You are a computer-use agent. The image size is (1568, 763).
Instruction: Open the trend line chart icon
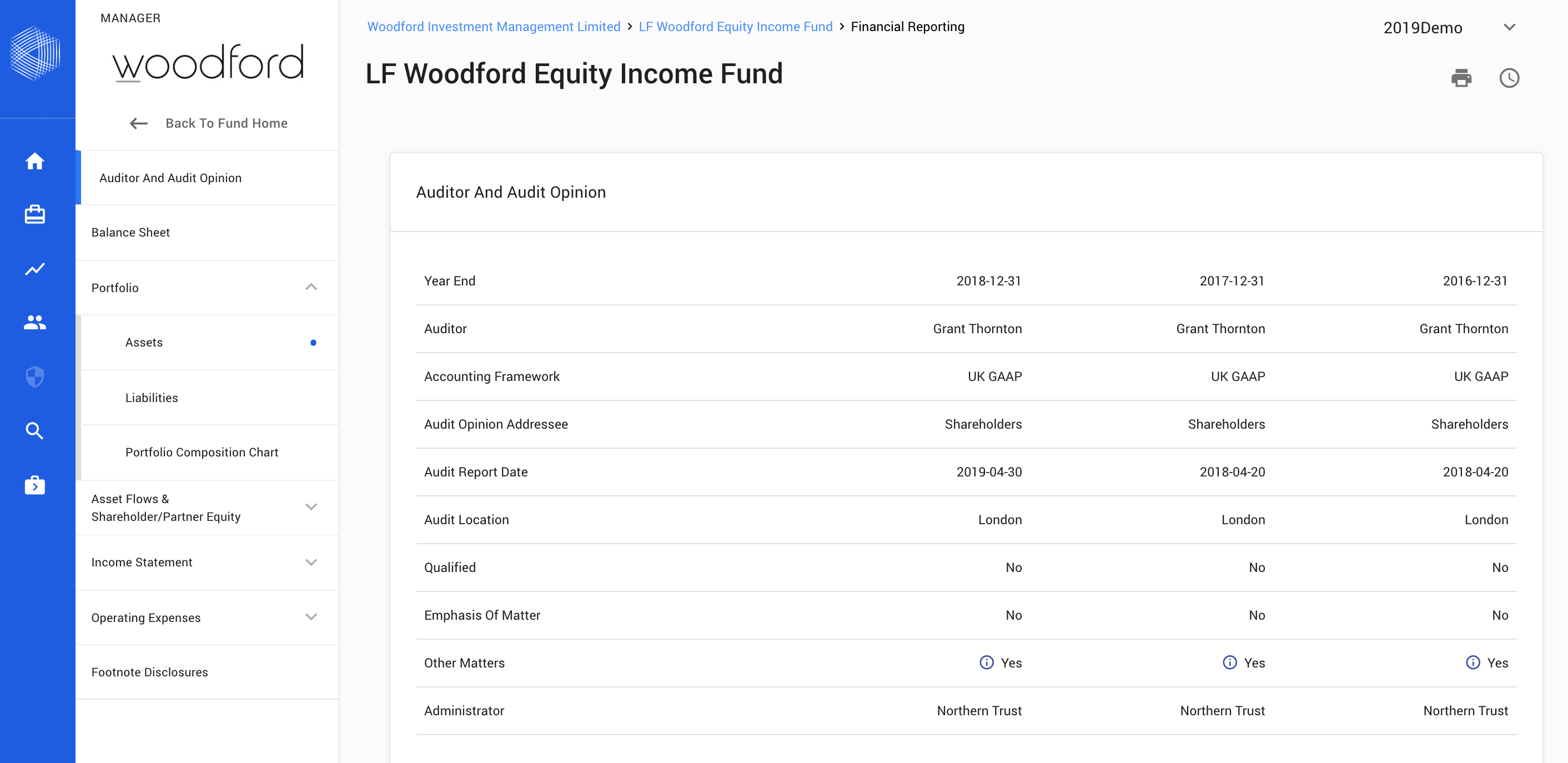coord(34,269)
